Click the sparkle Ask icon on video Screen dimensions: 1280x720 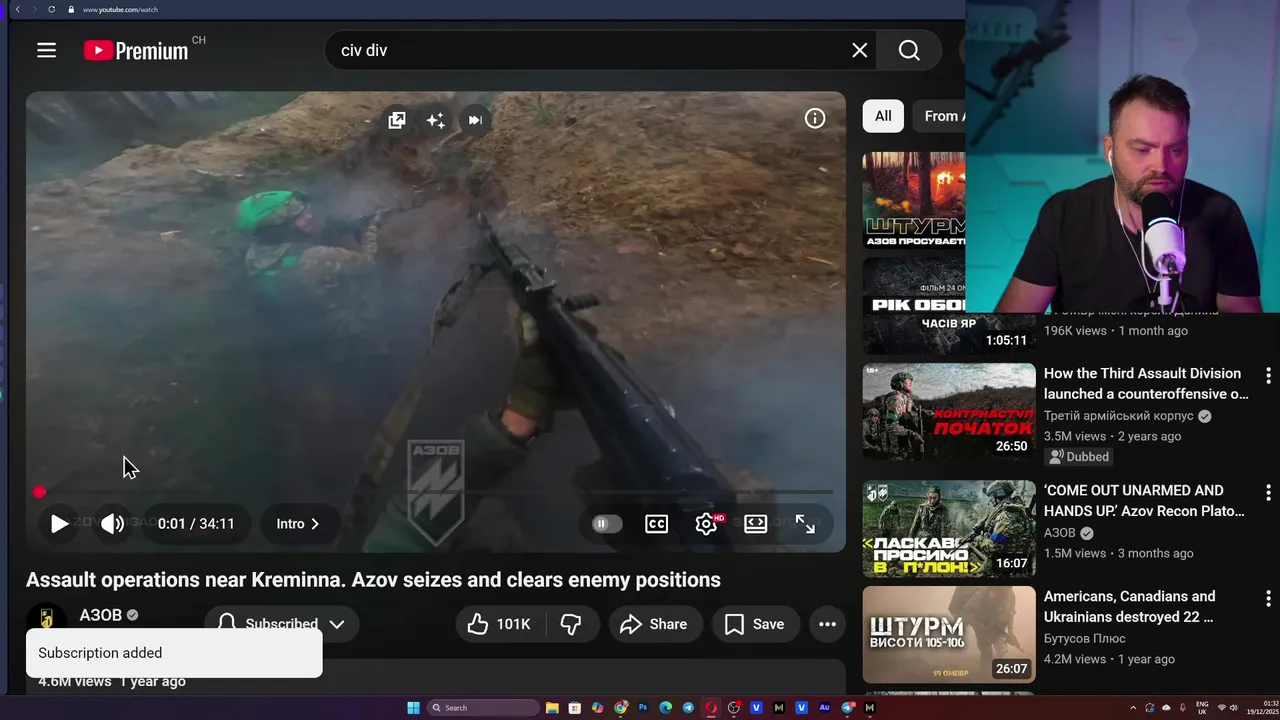pyautogui.click(x=435, y=120)
